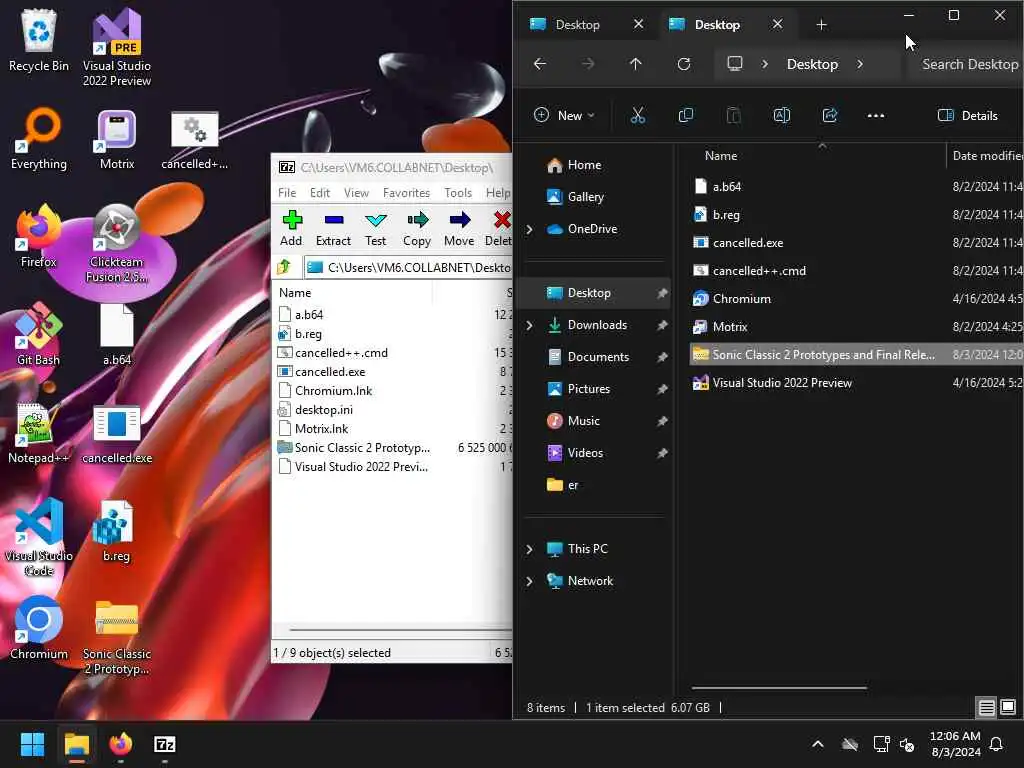Viewport: 1024px width, 768px height.
Task: Open the New dropdown in File Explorer
Action: coord(564,116)
